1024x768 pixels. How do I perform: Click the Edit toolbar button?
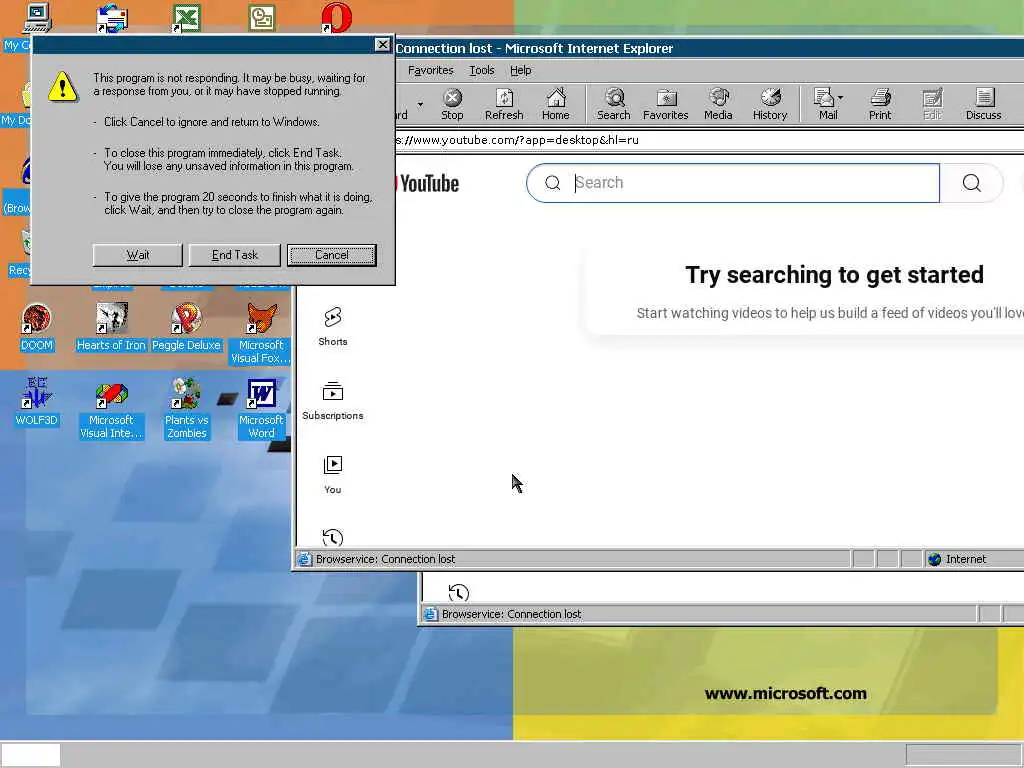click(x=932, y=104)
